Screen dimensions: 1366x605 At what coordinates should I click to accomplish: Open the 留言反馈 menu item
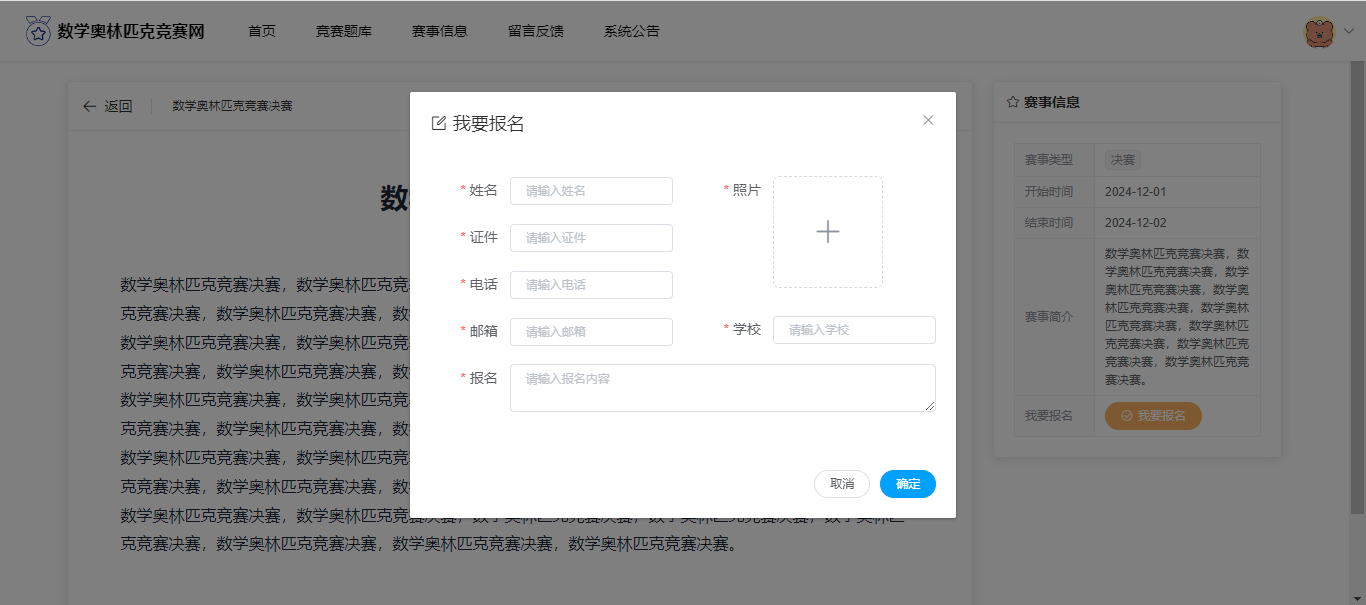click(x=536, y=31)
